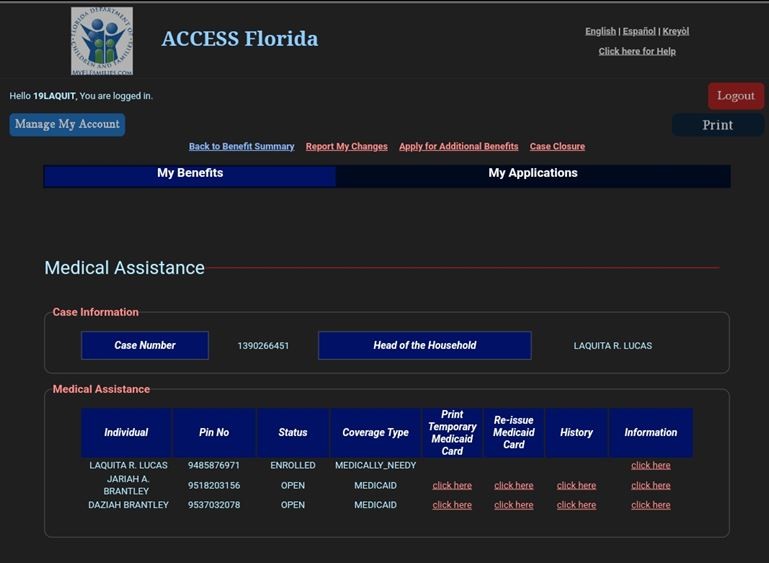Click the name JARIAH A. BRANTLEY

pos(127,485)
